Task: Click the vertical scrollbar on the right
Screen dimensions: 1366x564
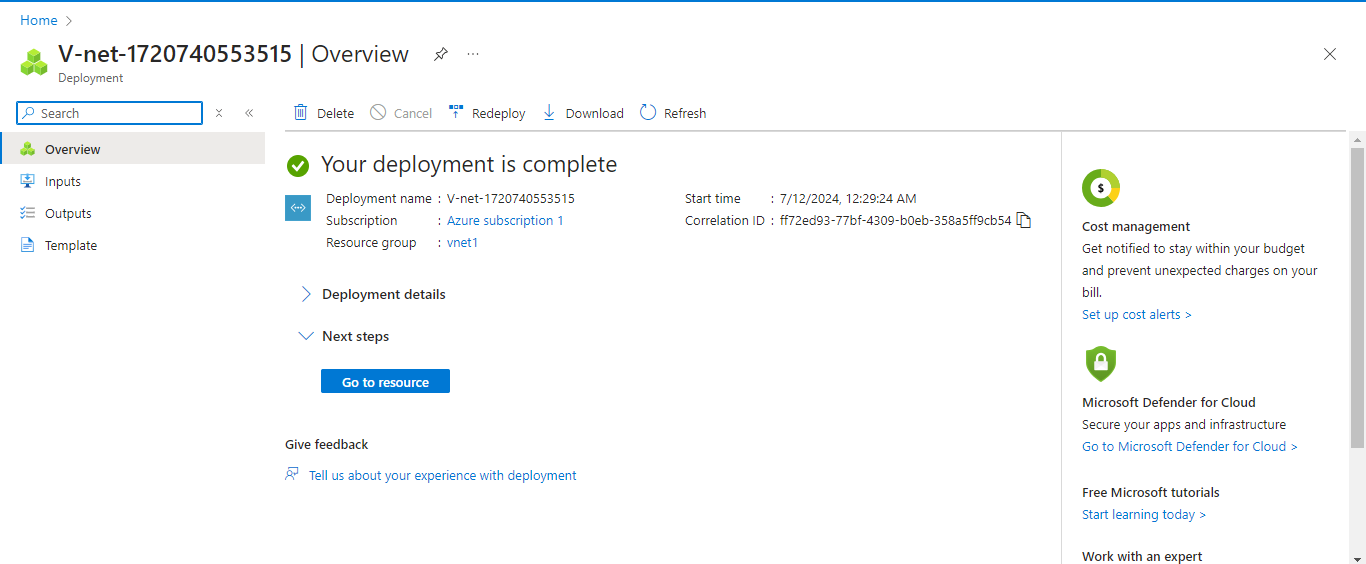Action: point(1357,297)
